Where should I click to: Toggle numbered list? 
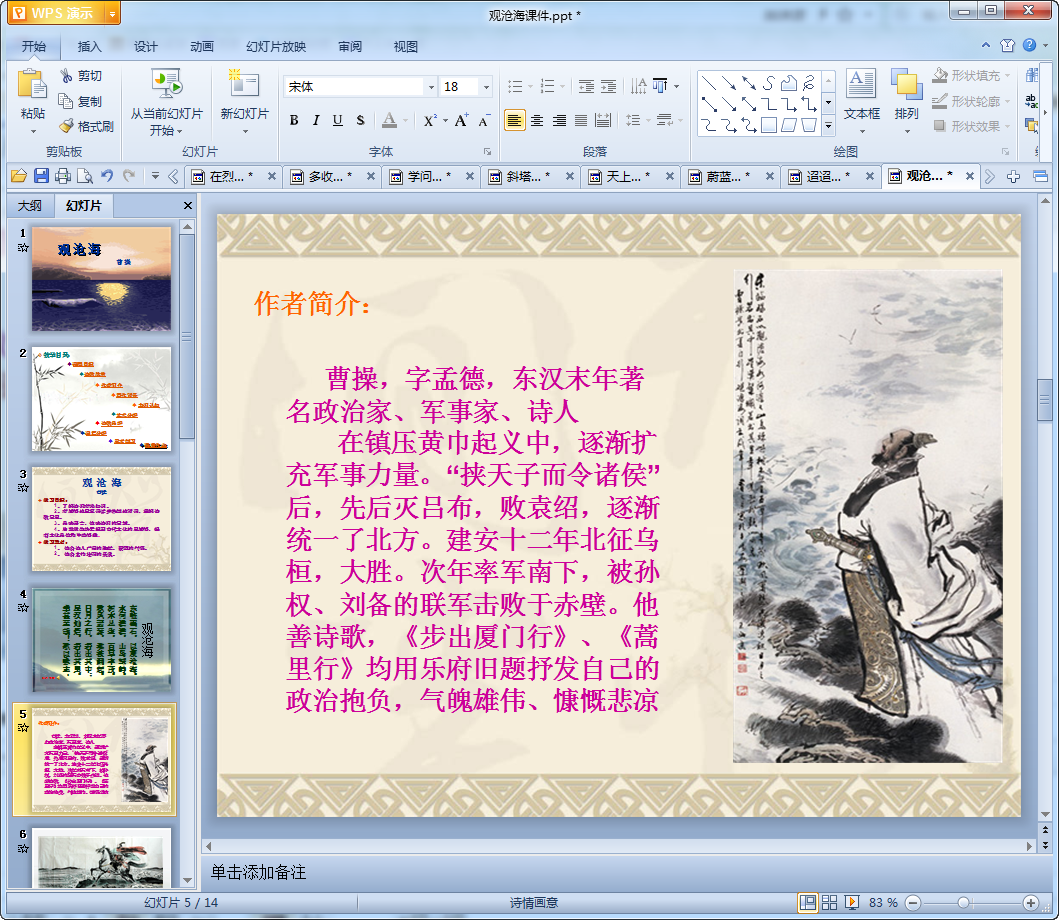tap(548, 86)
